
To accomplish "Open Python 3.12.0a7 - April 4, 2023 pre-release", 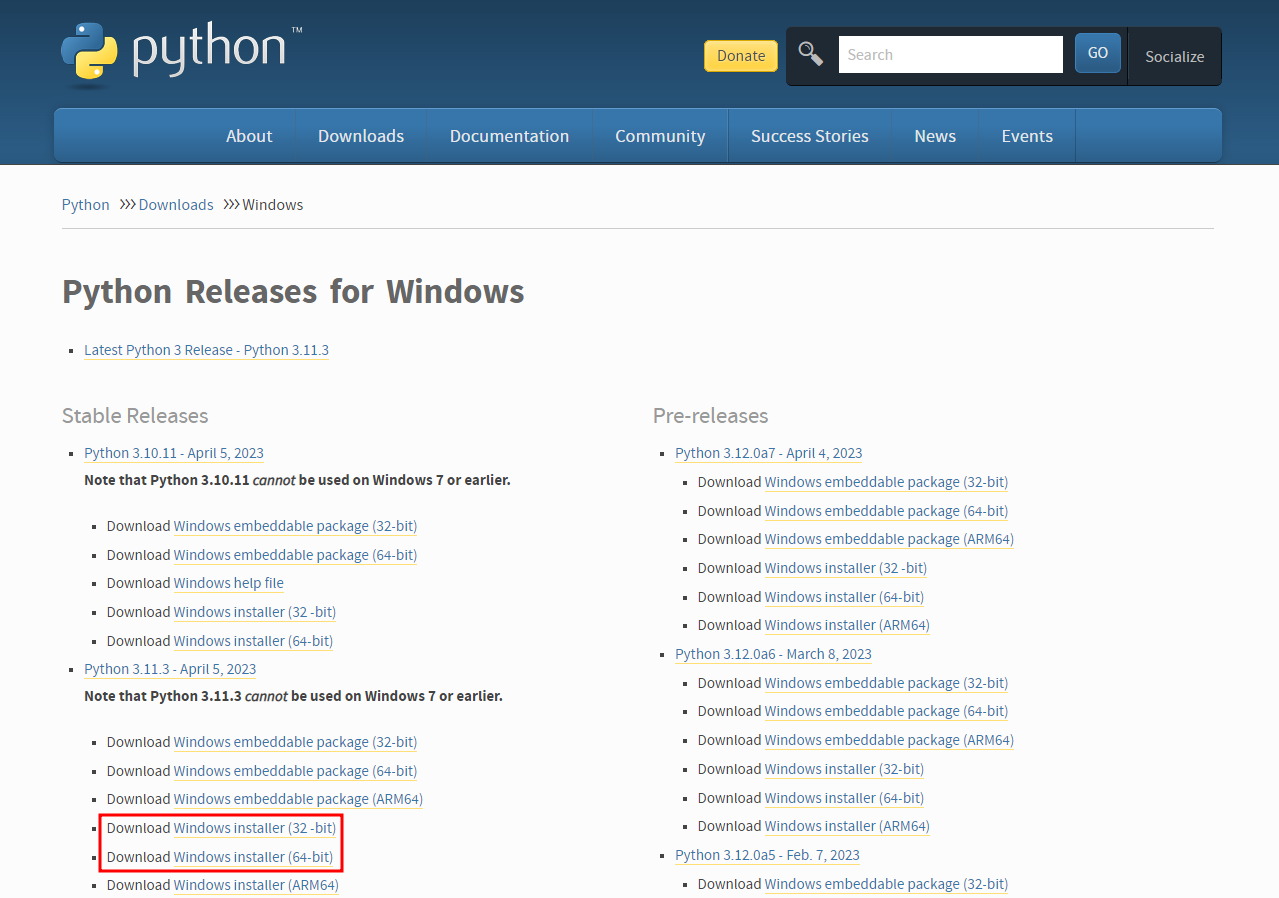I will point(769,453).
